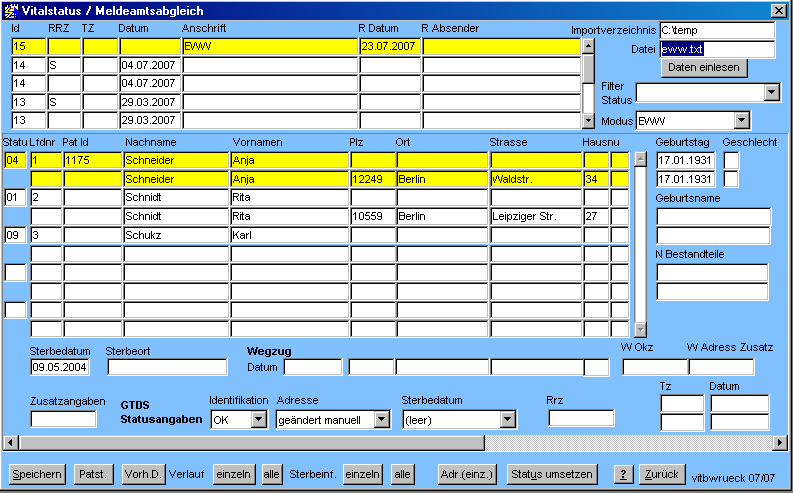
Task: Click the question mark help button
Action: [x=623, y=474]
